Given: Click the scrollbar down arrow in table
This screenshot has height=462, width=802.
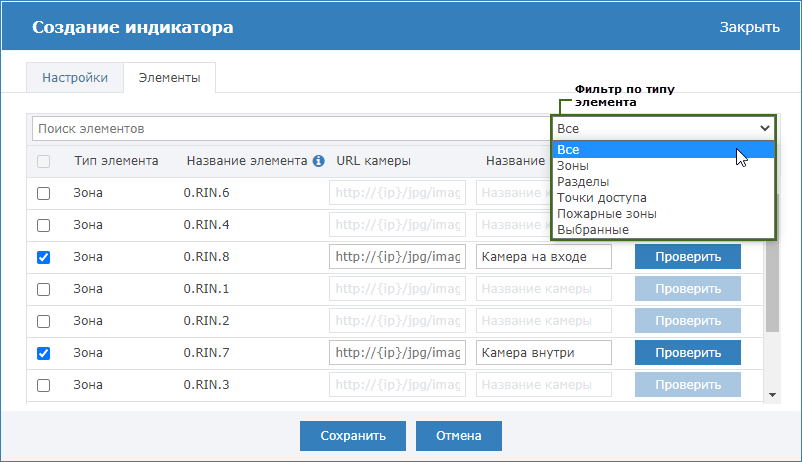Looking at the screenshot, I should click(772, 395).
